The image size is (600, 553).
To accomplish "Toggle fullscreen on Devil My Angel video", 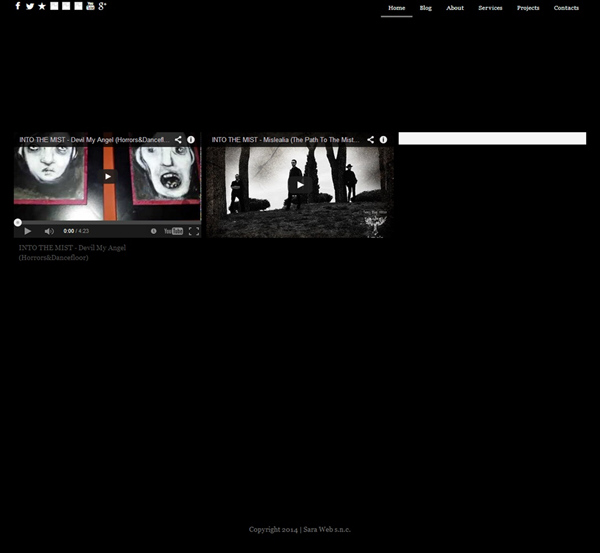I will click(194, 231).
